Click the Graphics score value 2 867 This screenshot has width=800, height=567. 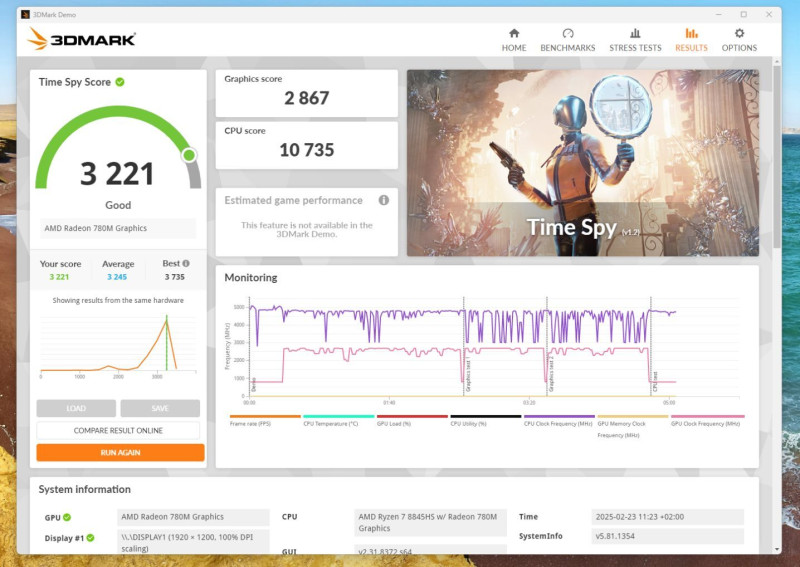pos(307,98)
